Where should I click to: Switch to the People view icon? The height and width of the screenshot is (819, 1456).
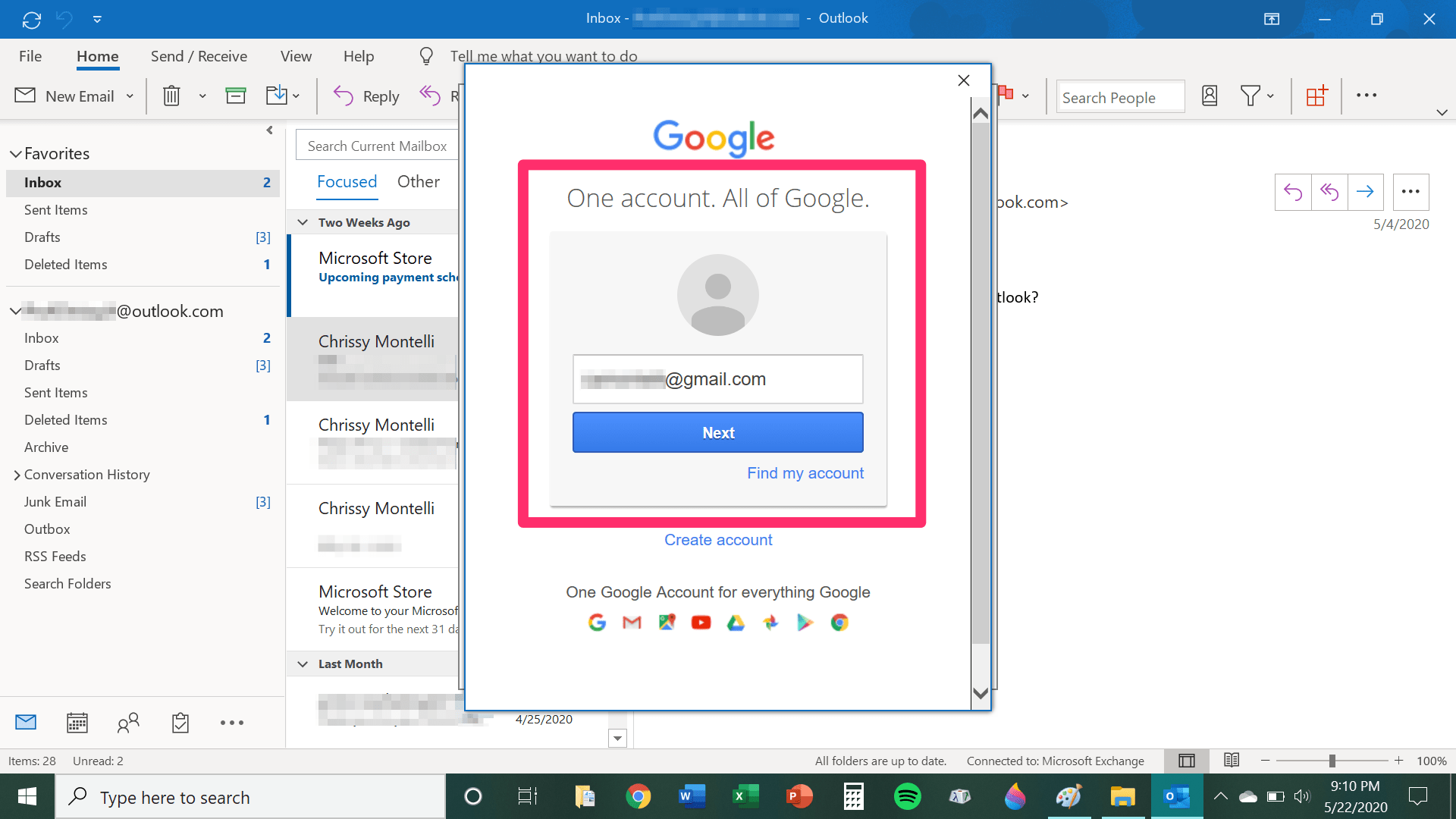click(128, 723)
